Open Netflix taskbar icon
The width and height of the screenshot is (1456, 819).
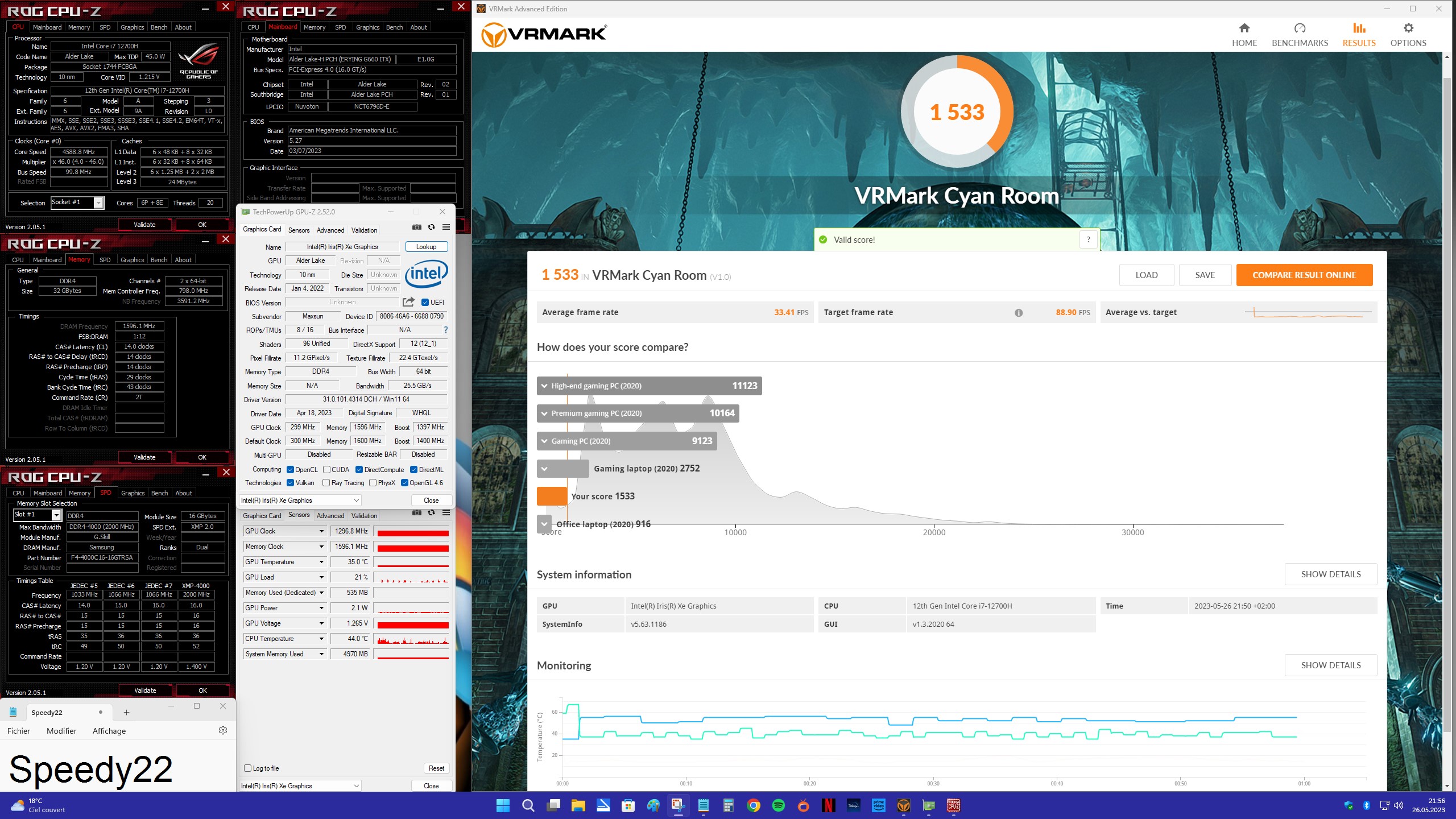pyautogui.click(x=829, y=805)
